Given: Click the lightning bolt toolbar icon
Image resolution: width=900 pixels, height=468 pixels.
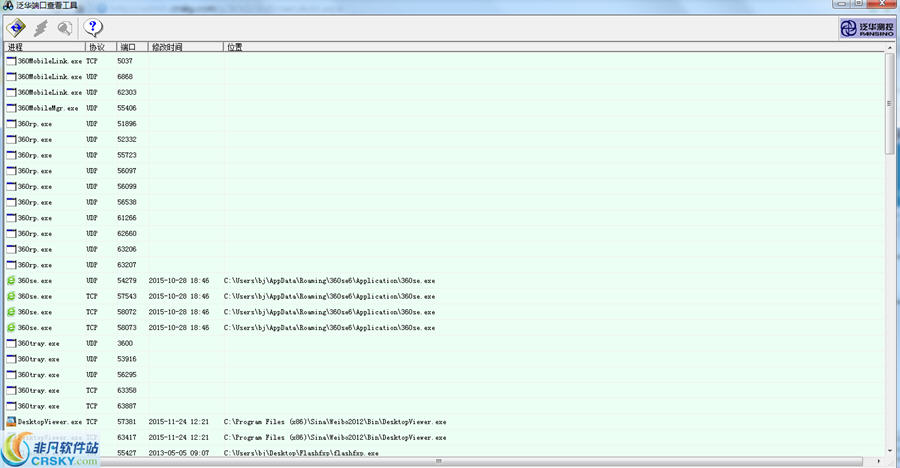Looking at the screenshot, I should point(41,28).
